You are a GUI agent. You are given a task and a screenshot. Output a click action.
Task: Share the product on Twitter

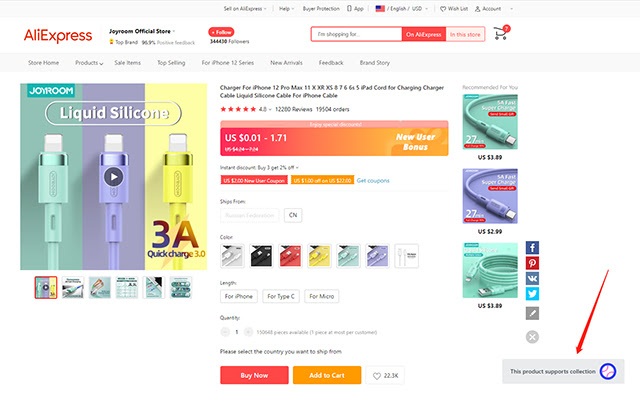532,294
